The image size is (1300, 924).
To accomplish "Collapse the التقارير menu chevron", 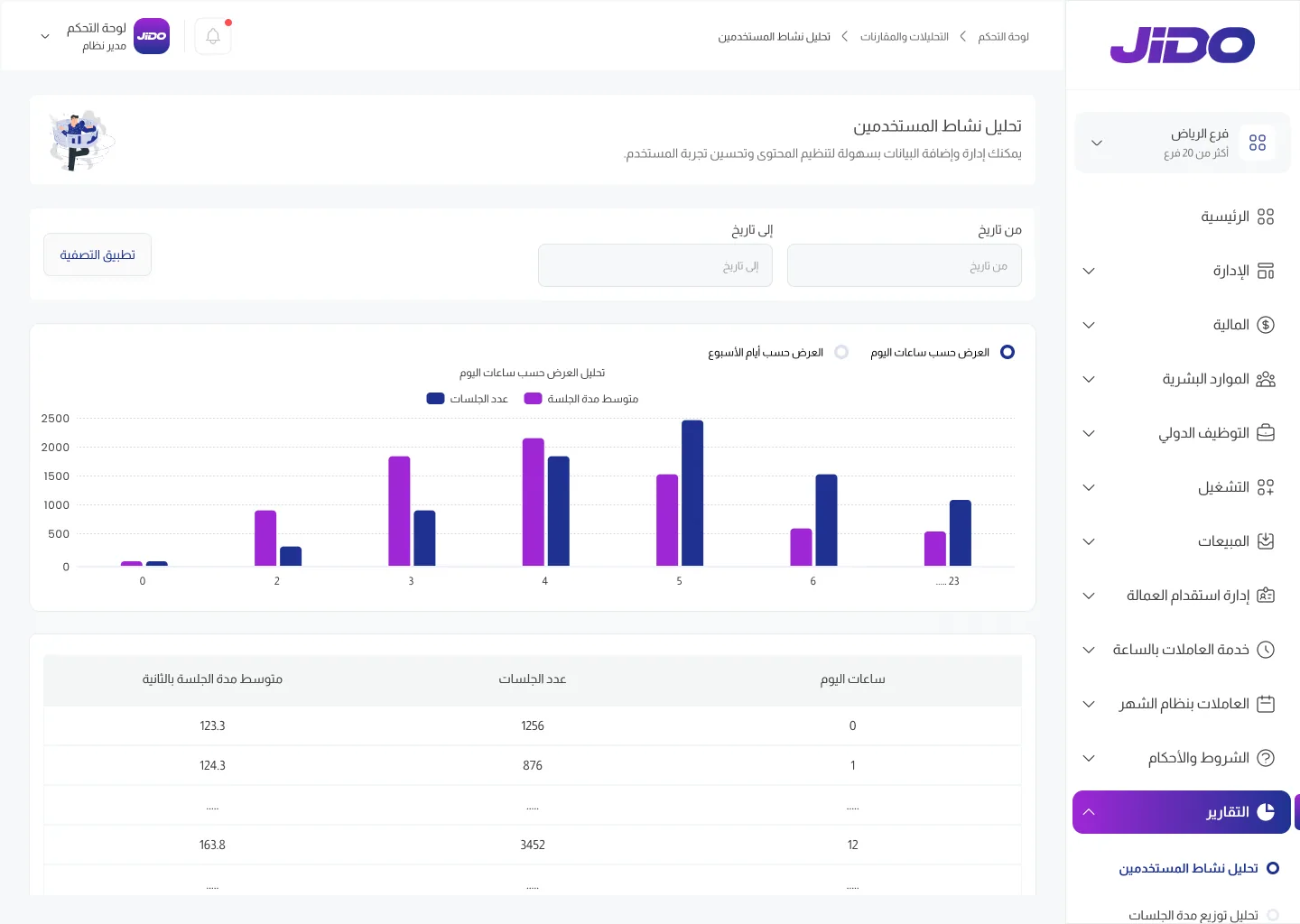I will point(1089,812).
